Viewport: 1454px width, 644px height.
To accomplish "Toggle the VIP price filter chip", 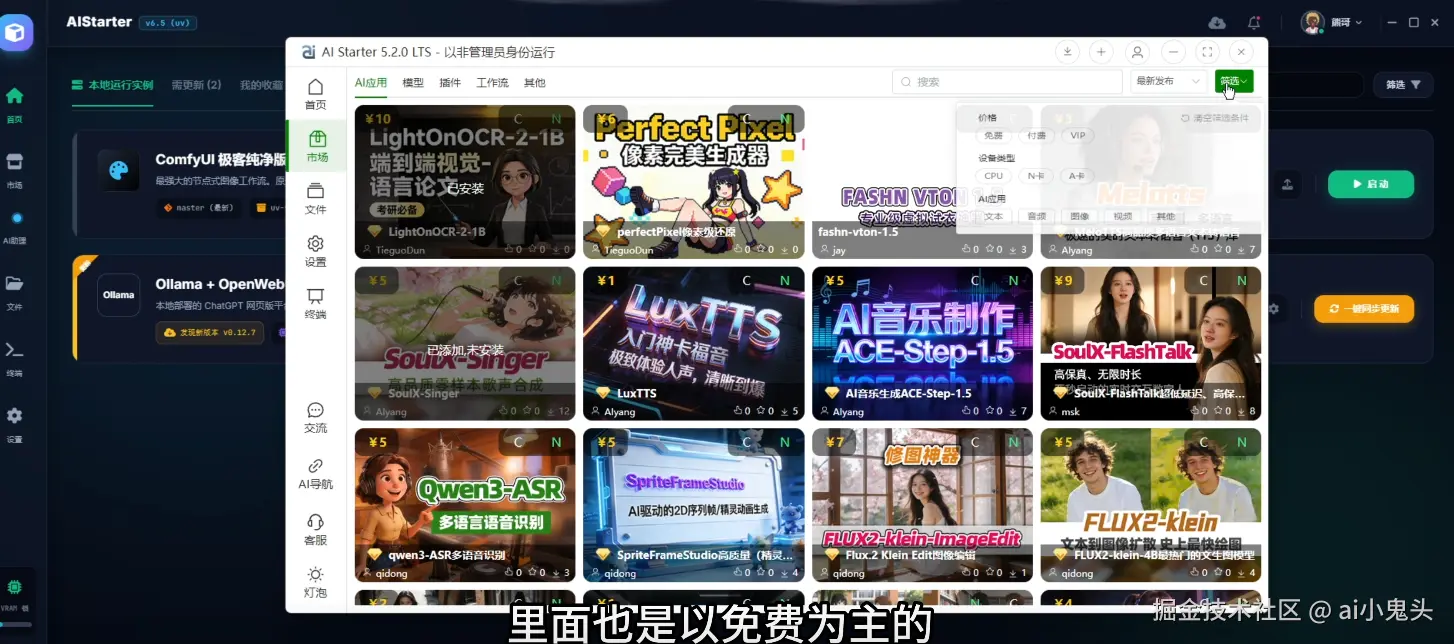I will click(x=1077, y=135).
